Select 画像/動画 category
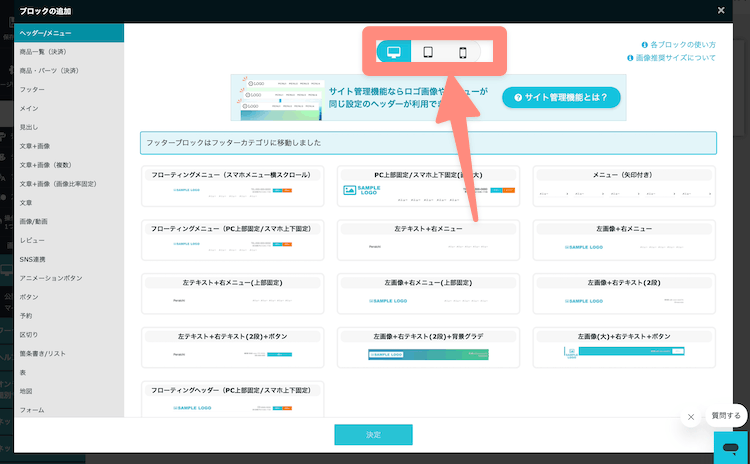 [x=69, y=221]
